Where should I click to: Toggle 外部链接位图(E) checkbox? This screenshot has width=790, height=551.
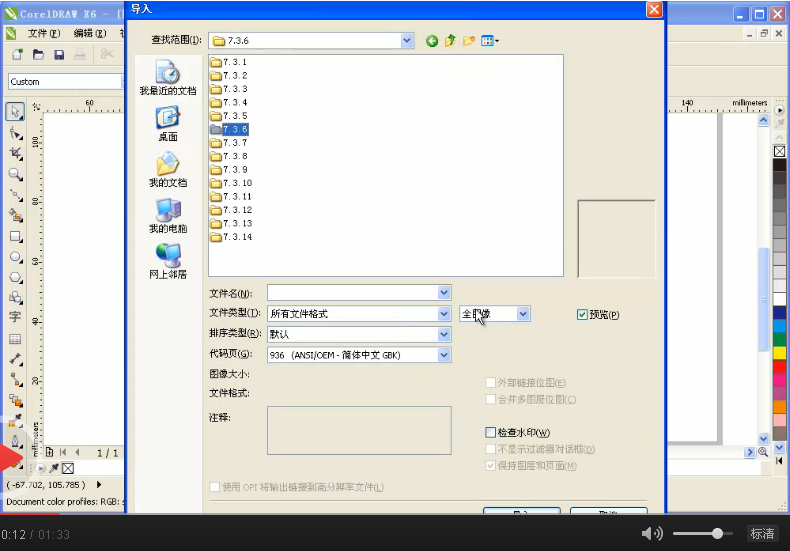(490, 383)
